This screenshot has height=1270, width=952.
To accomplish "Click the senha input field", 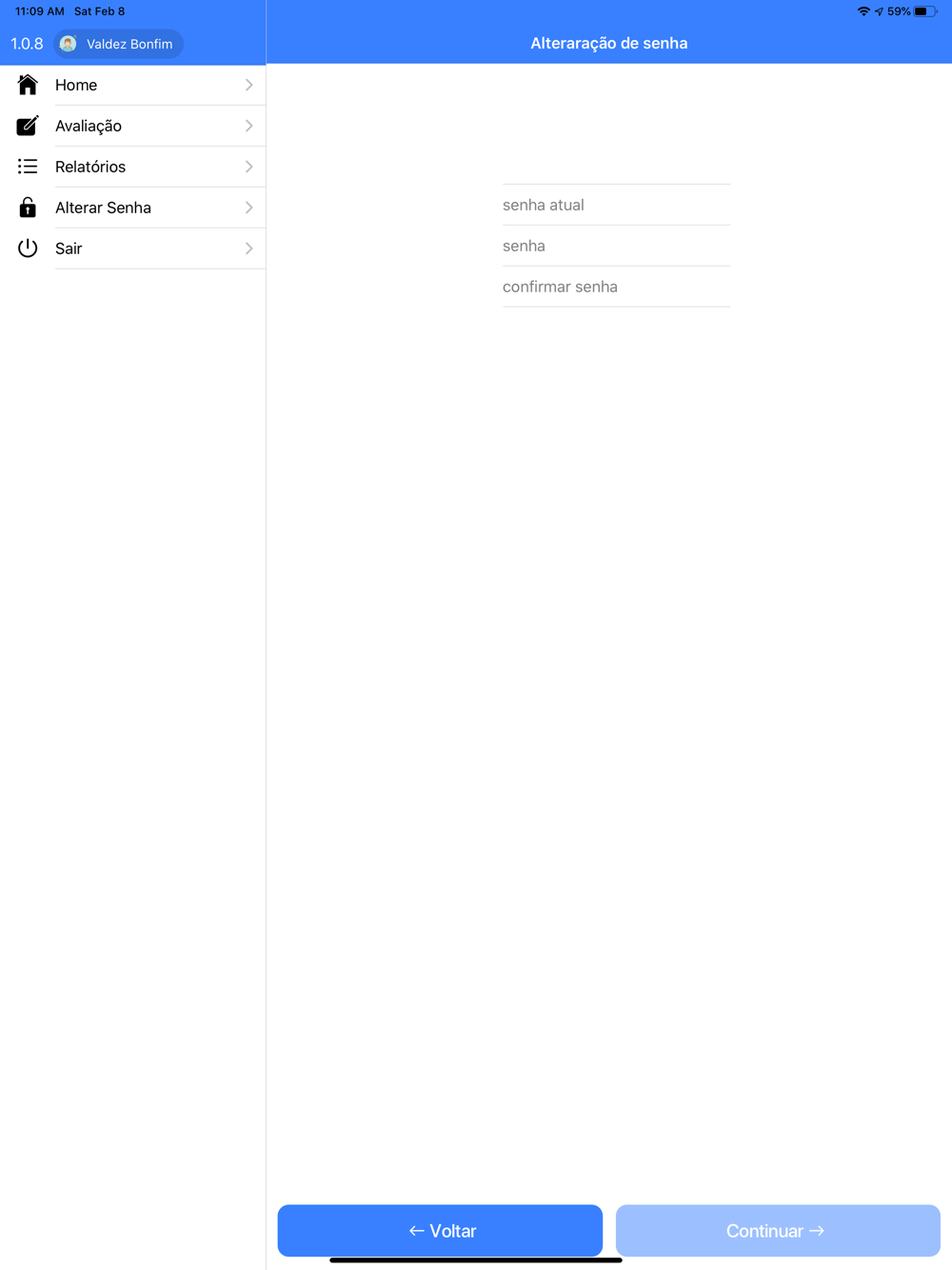I will tap(616, 246).
